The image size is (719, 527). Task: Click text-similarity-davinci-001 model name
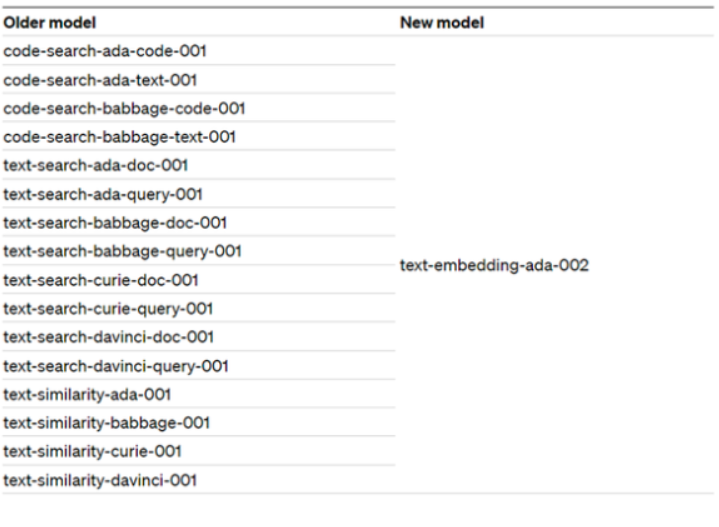click(100, 480)
